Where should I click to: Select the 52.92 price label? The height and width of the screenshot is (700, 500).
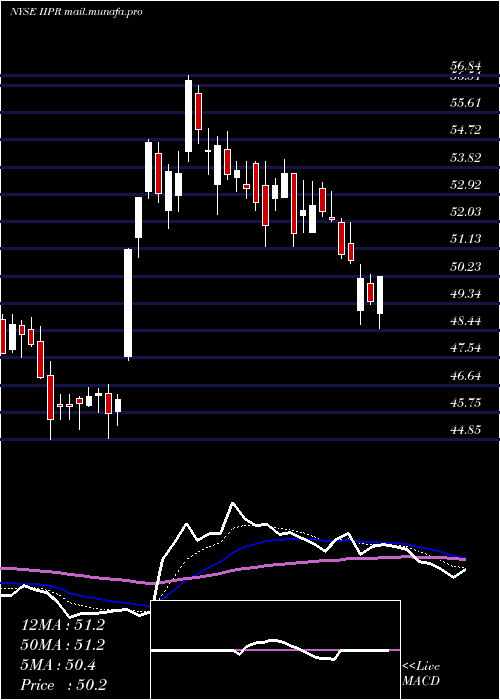coord(466,184)
